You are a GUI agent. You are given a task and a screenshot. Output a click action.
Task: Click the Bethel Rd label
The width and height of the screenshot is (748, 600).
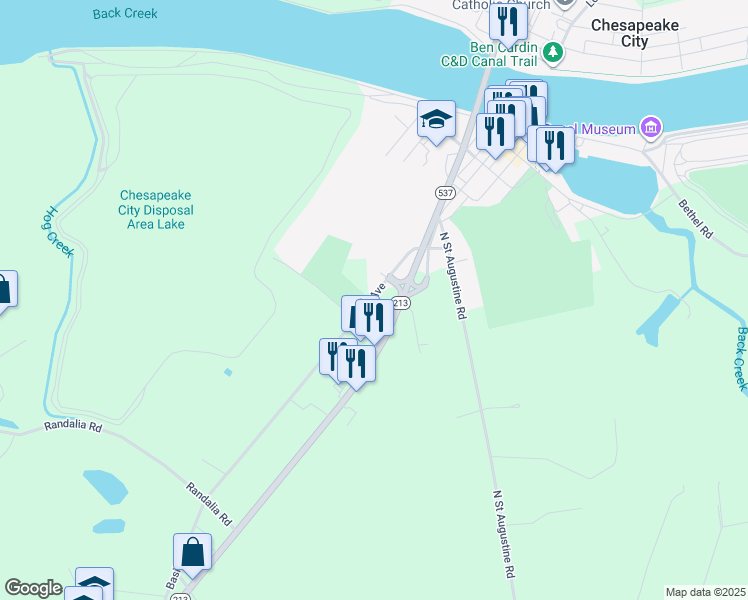click(x=696, y=219)
